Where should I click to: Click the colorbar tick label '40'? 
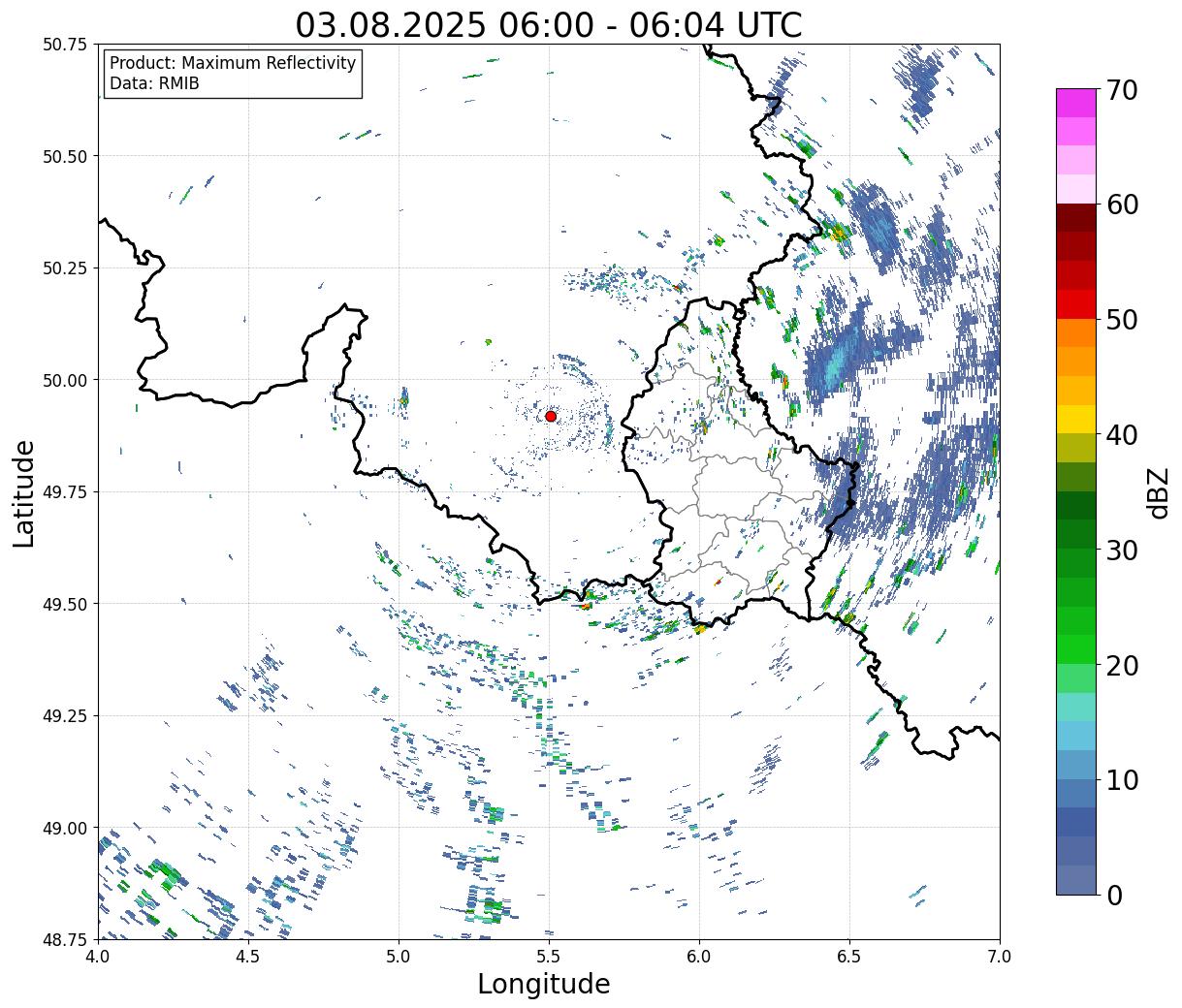pyautogui.click(x=1121, y=435)
